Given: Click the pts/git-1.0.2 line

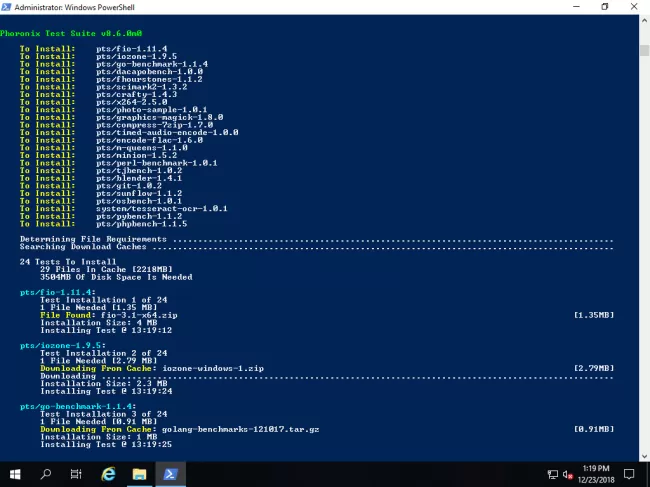Looking at the screenshot, I should [x=91, y=186].
